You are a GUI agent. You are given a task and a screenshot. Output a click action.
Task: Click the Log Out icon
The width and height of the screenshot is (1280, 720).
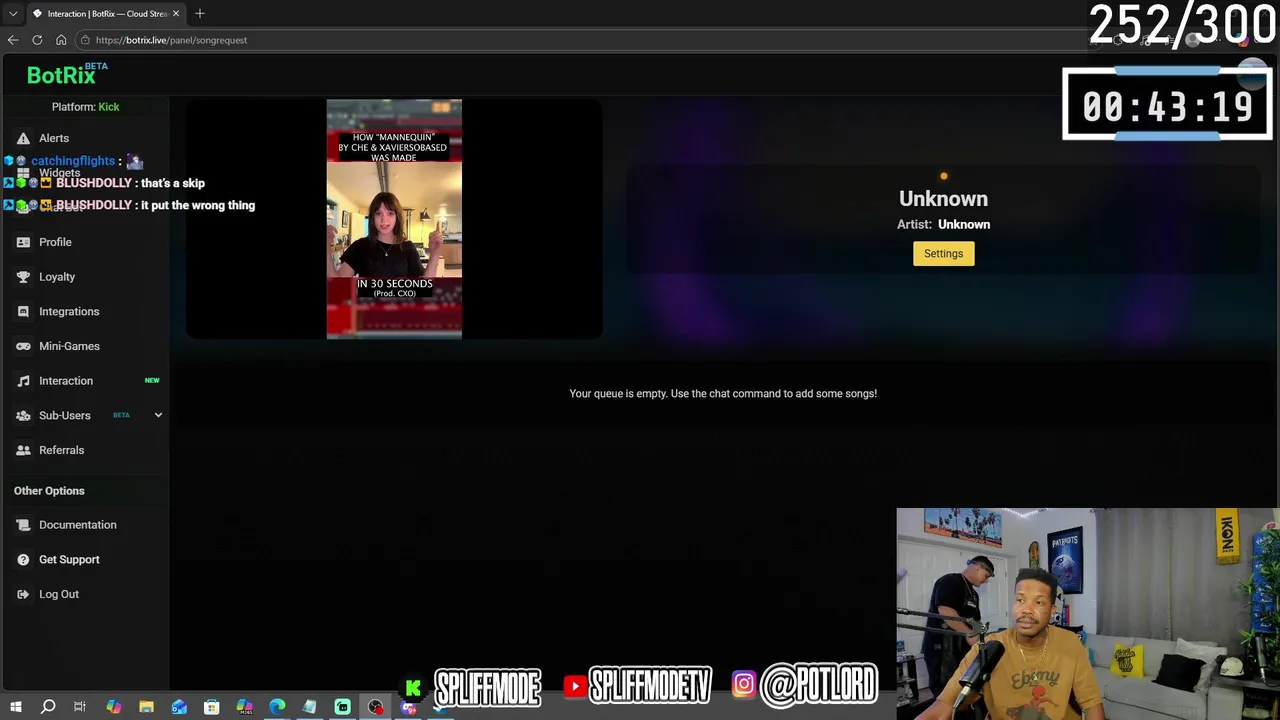coord(23,594)
